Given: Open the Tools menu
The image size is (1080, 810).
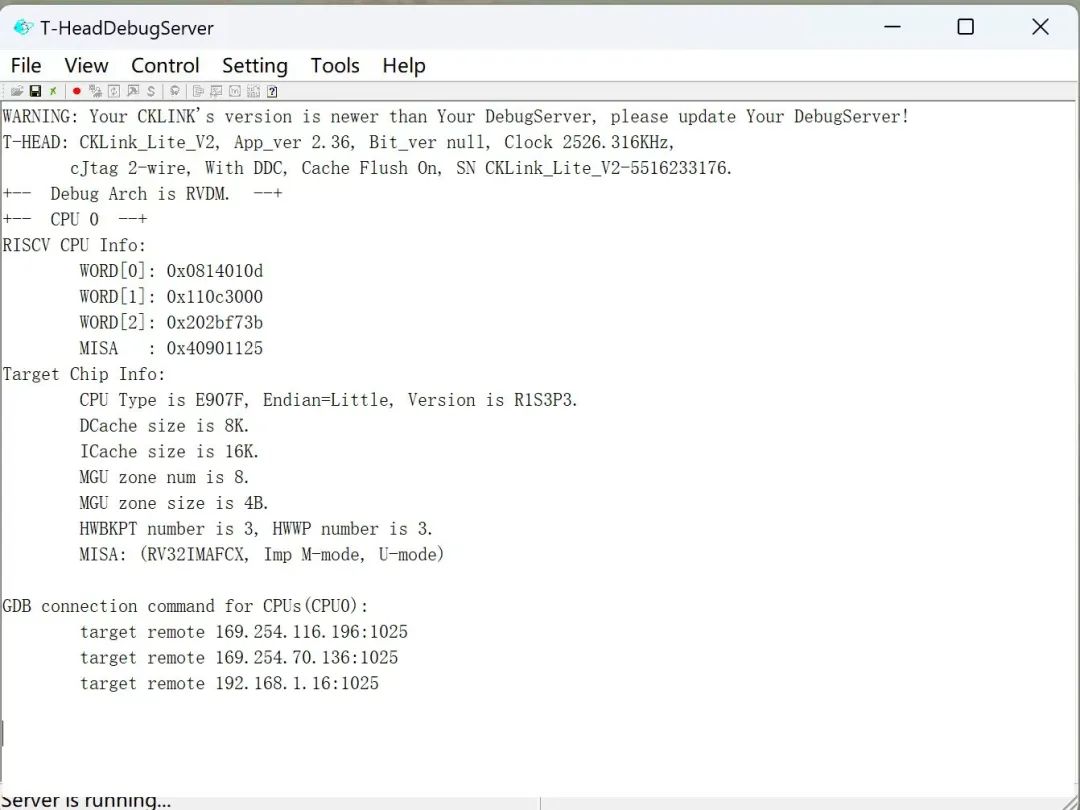Looking at the screenshot, I should 334,65.
